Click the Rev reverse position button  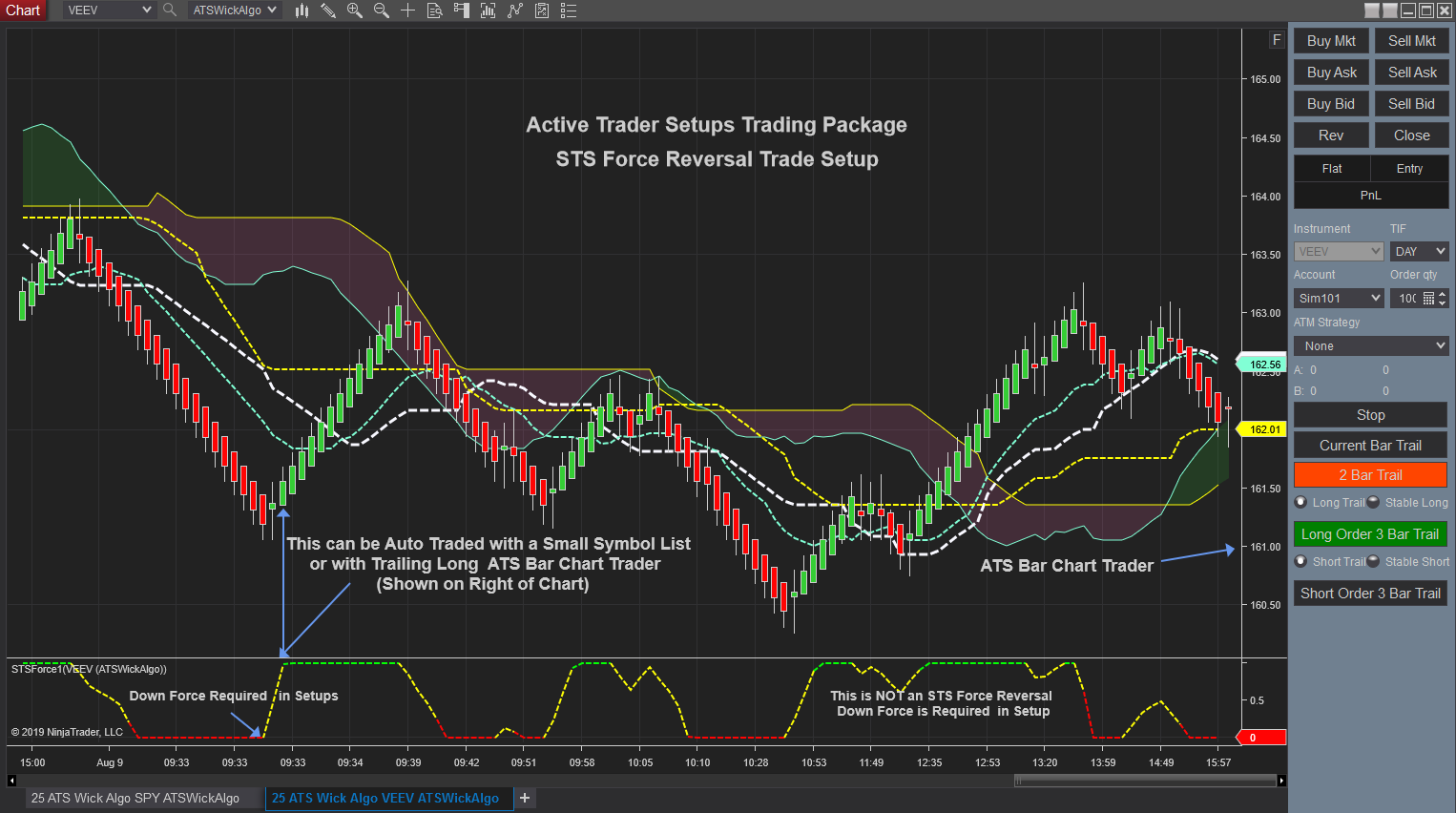point(1331,135)
